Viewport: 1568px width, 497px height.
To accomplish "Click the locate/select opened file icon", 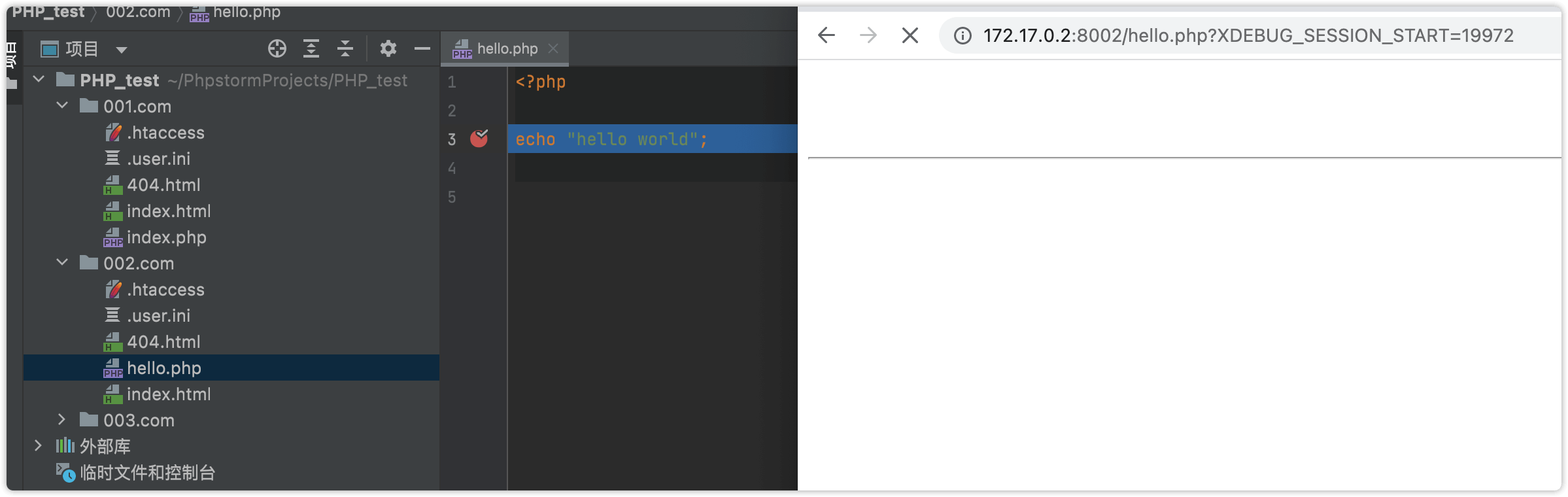I will [x=277, y=48].
